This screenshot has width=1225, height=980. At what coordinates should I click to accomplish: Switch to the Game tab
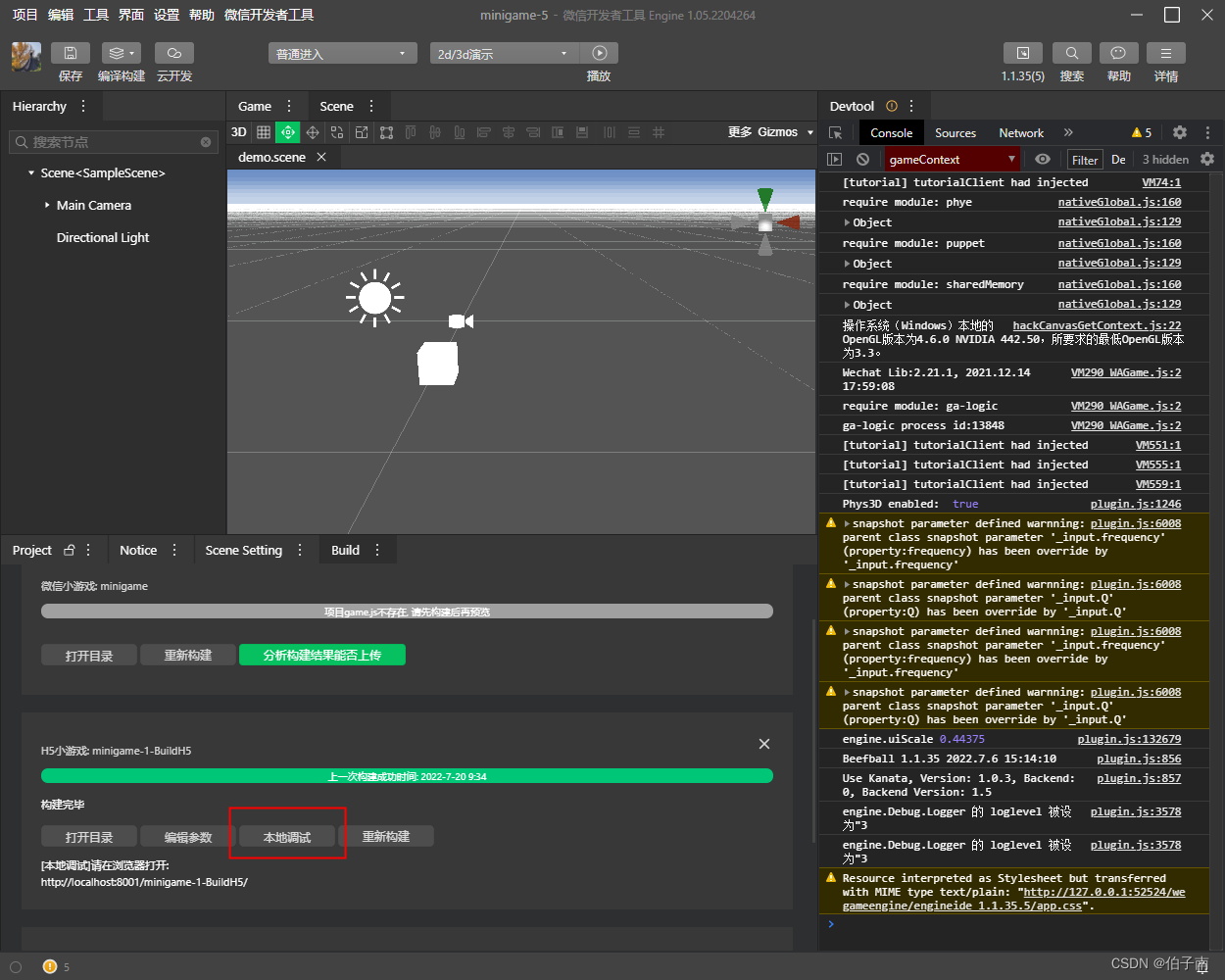tap(255, 107)
